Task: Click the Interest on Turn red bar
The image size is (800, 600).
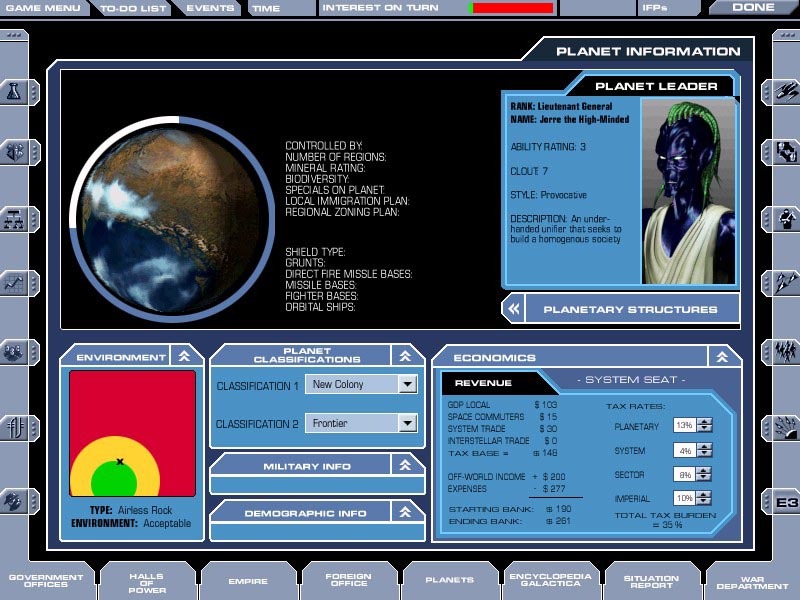Action: tap(514, 8)
